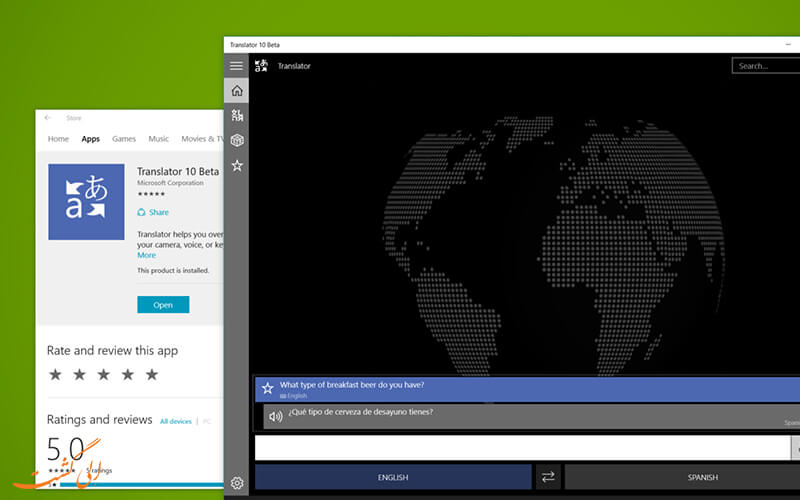Open Translator settings gear icon
Screen dimensions: 800x500
pos(237,483)
